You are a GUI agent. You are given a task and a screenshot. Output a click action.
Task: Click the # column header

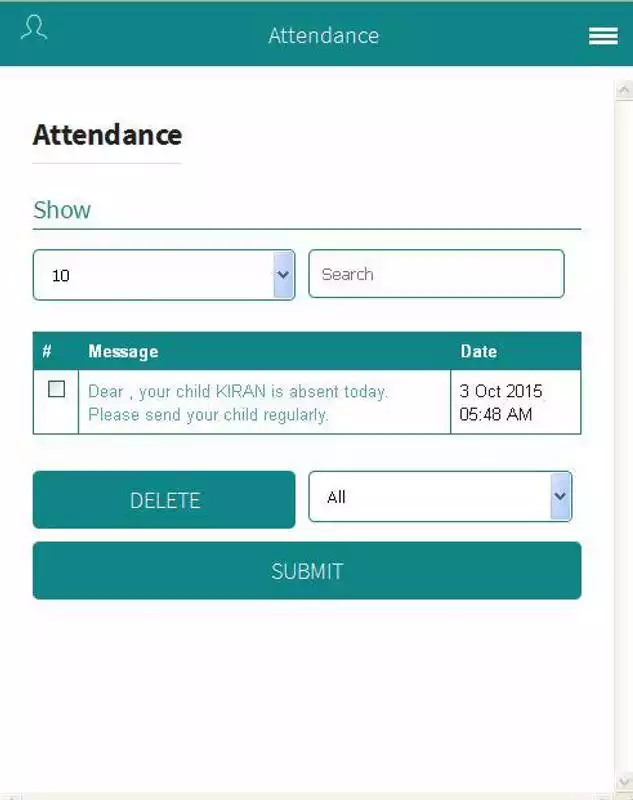47,351
